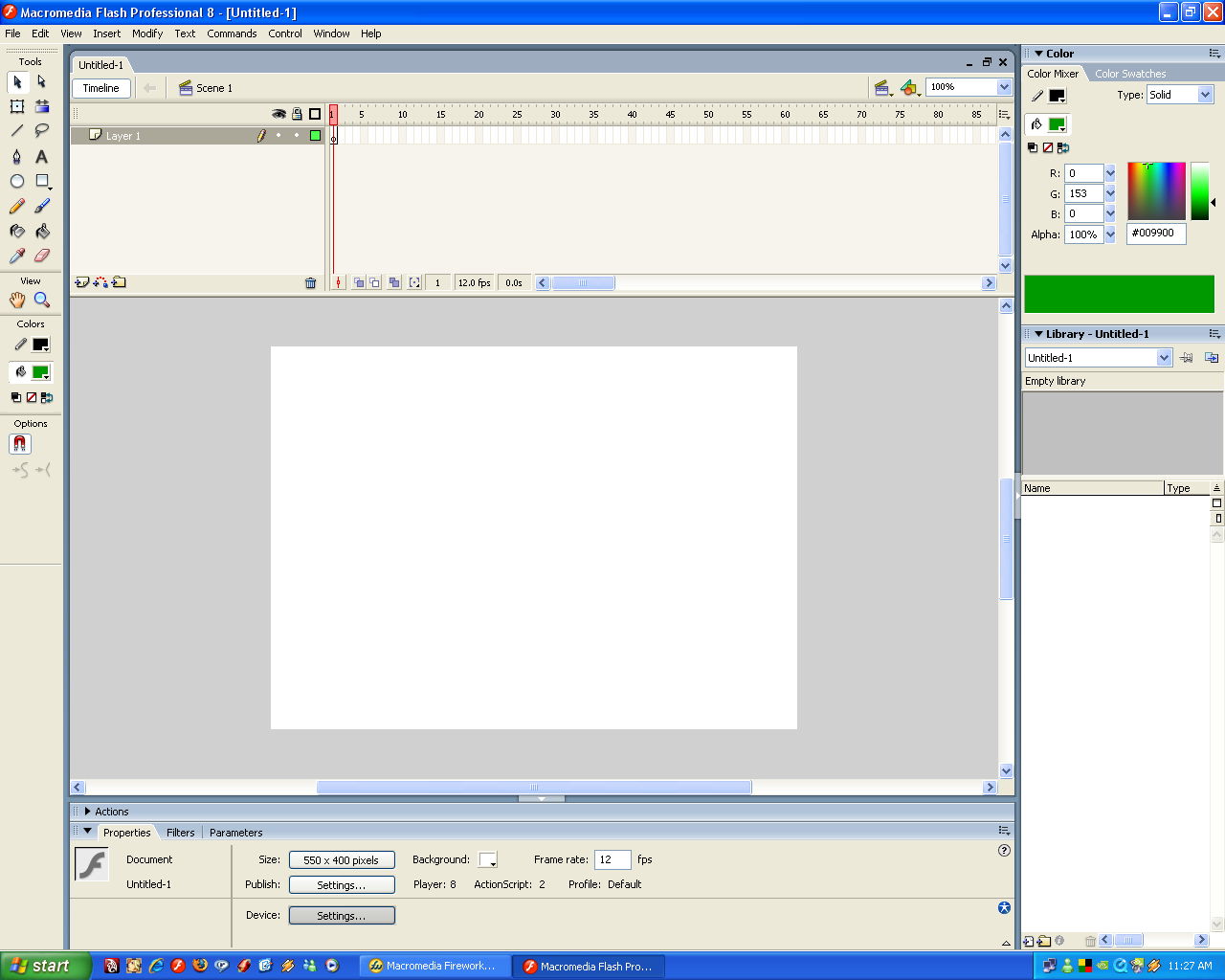Switch to the Color Swatches tab
The image size is (1225, 980).
(x=1130, y=73)
